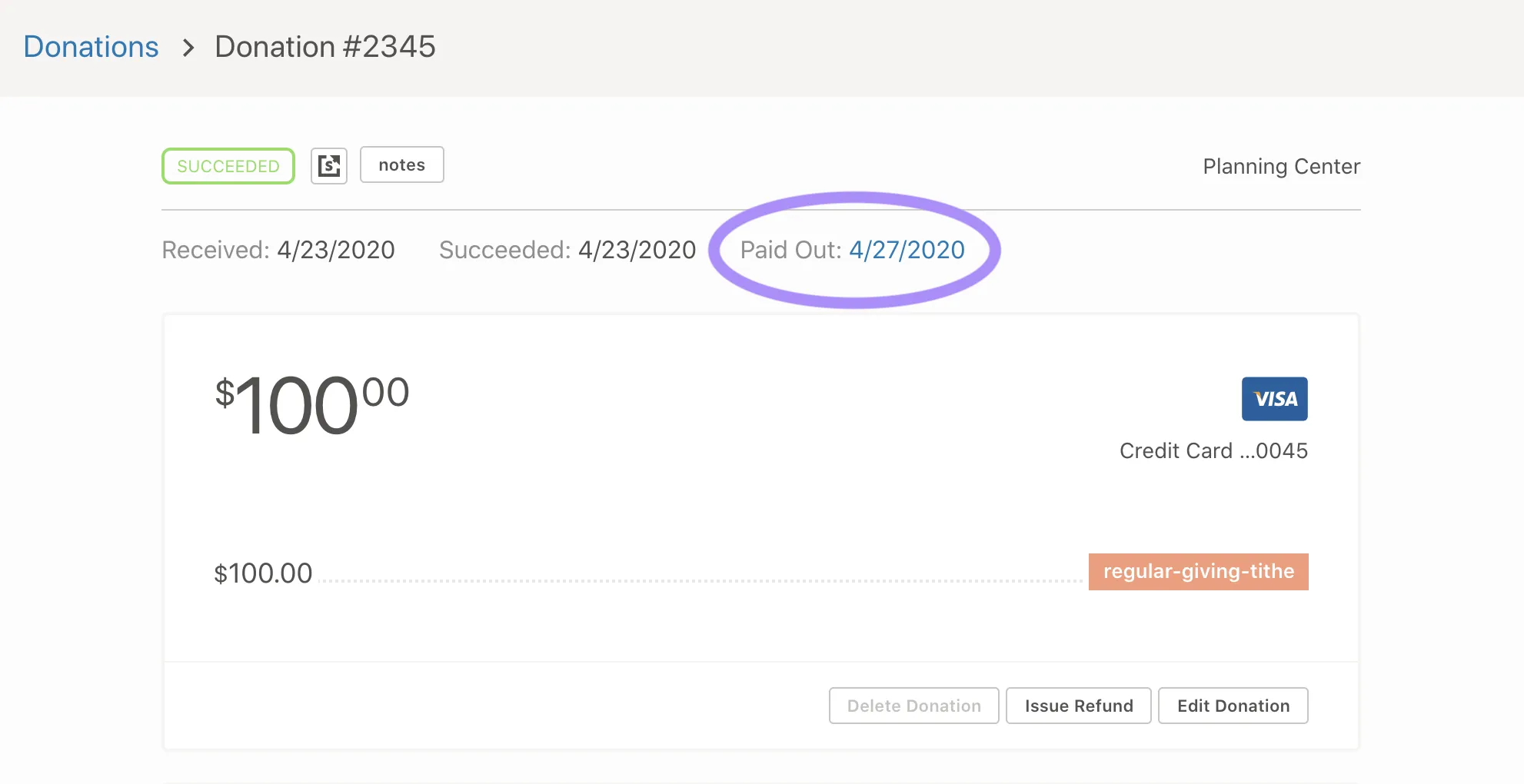Navigate to Donations via breadcrumb
1524x784 pixels.
(90, 46)
